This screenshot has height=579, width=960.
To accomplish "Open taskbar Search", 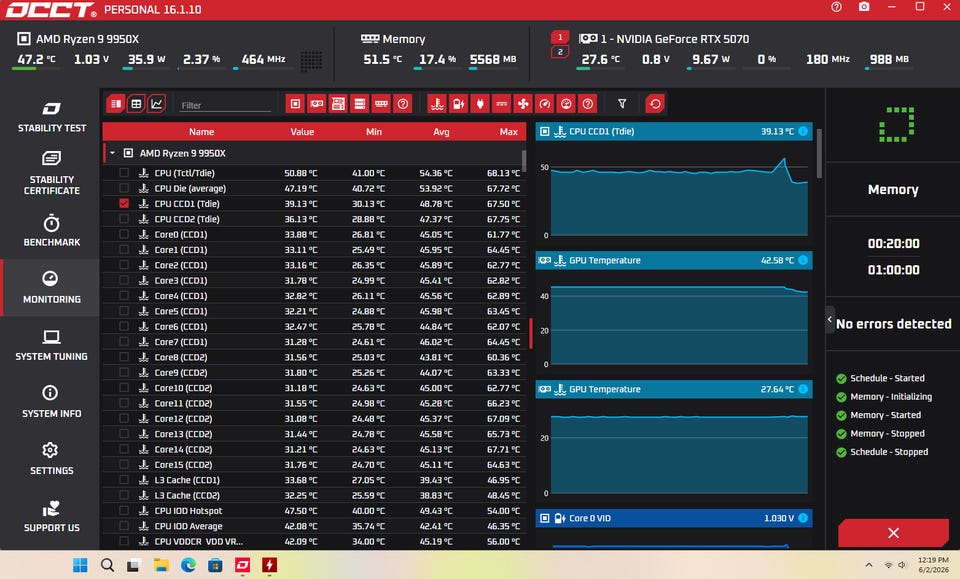I will tap(107, 565).
